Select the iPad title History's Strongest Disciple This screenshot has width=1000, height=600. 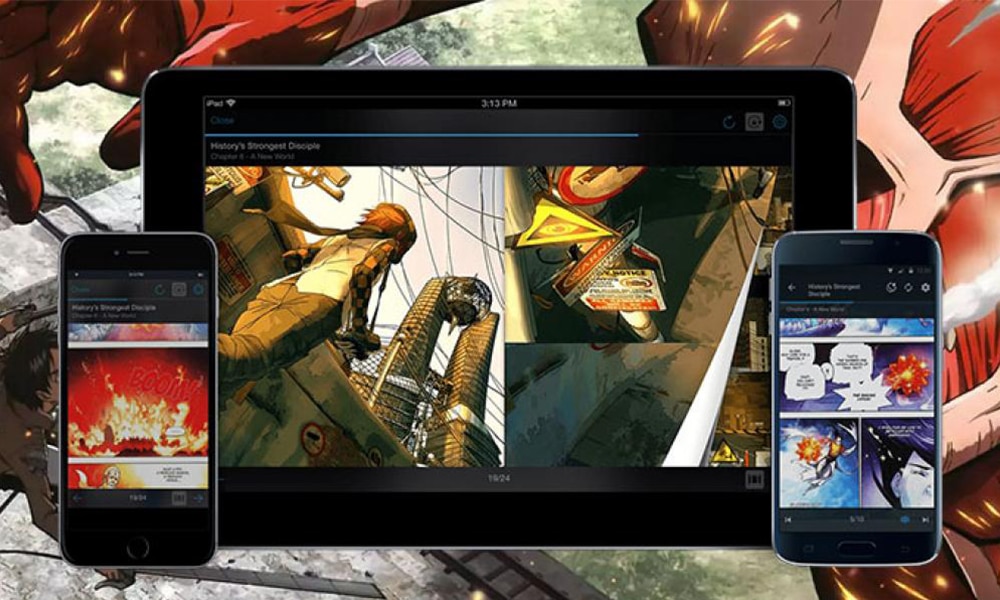(265, 146)
